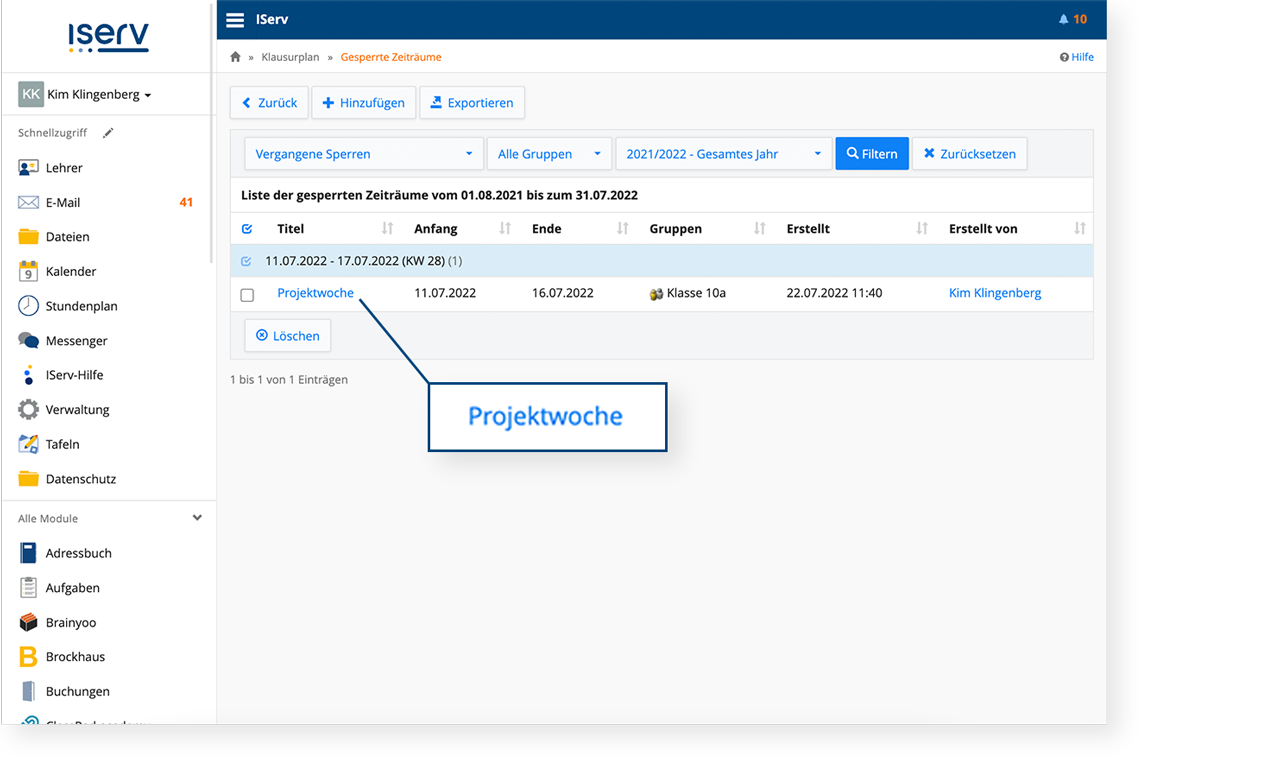The width and height of the screenshot is (1280, 766).
Task: Open the Kalender module icon
Action: (x=28, y=271)
